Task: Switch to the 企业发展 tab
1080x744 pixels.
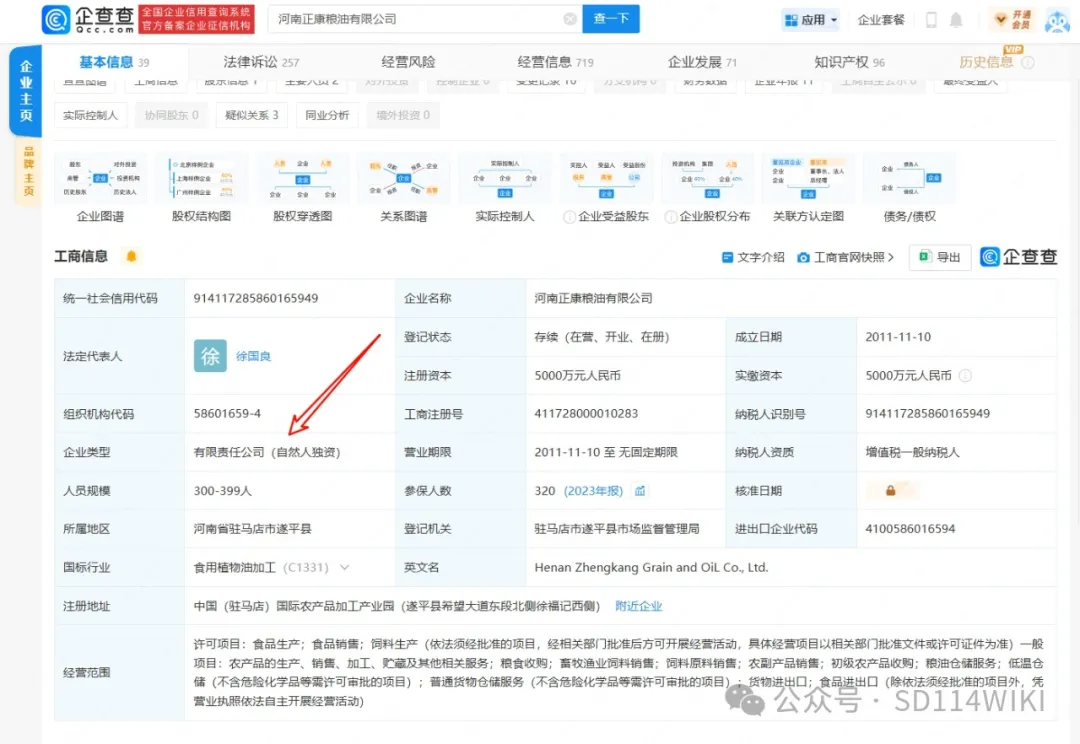Action: point(702,62)
